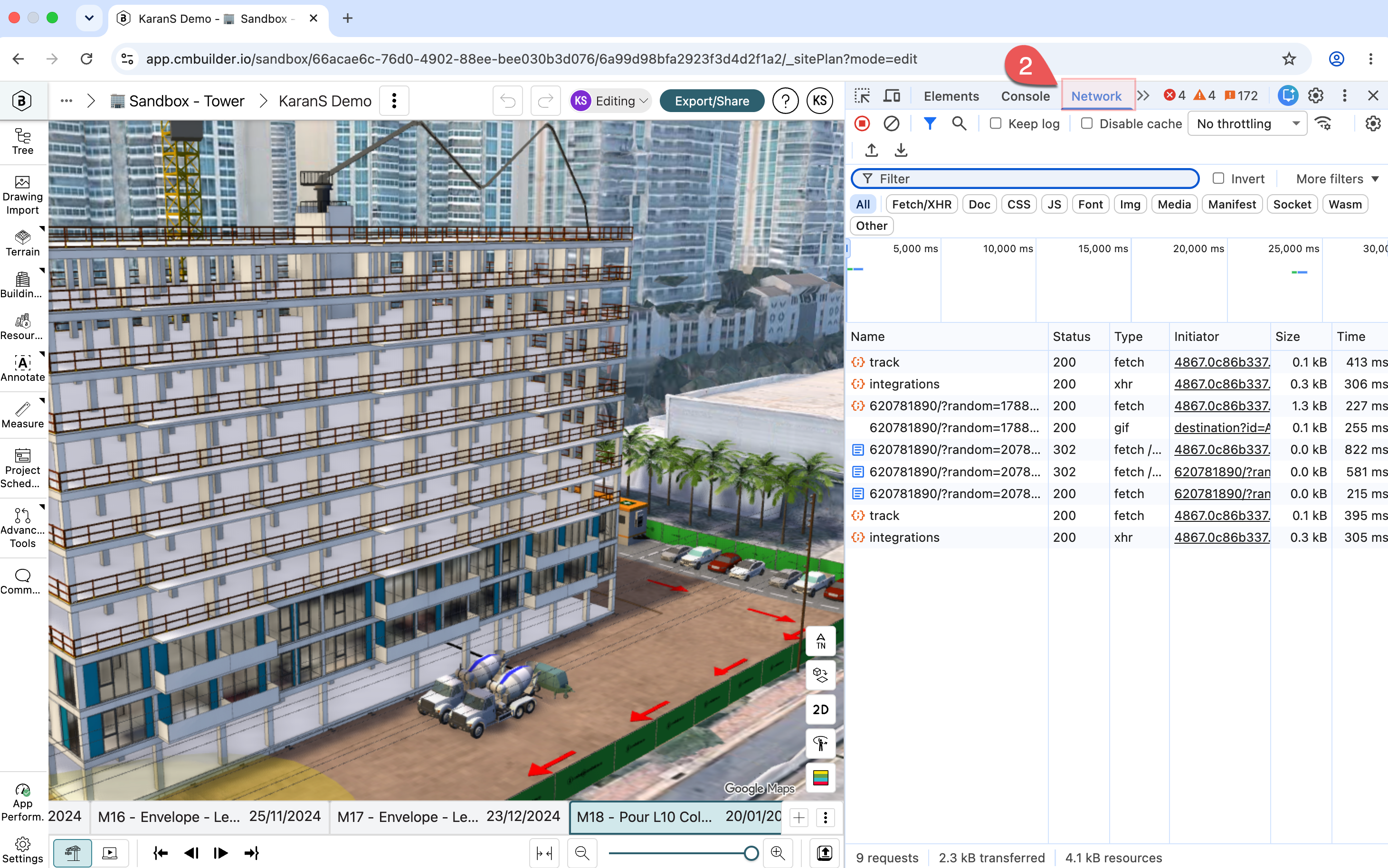Select the M17 Envelope timeline milestone
The image size is (1388, 868).
(448, 816)
